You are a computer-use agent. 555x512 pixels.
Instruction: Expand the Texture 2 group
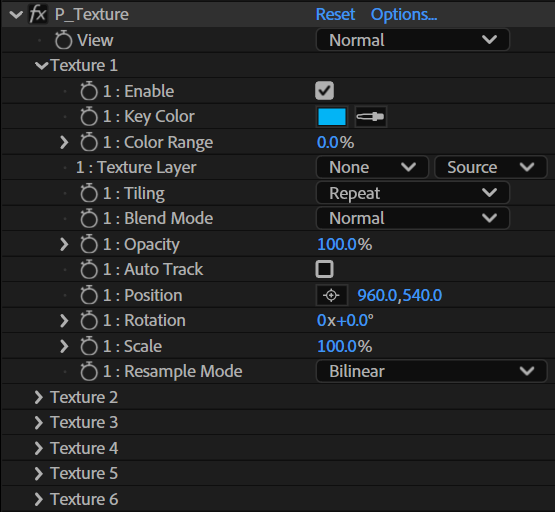coord(39,397)
